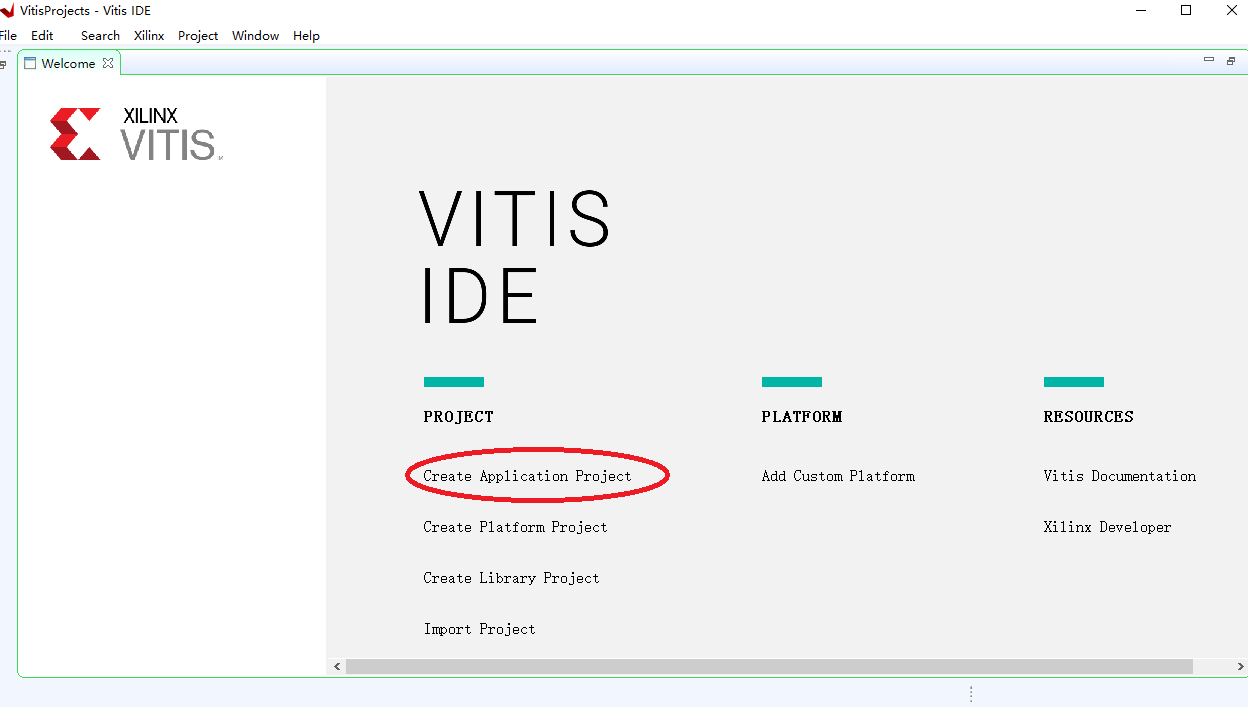Click the Vitis IDE title bar icon
The image size is (1248, 707).
point(7,11)
